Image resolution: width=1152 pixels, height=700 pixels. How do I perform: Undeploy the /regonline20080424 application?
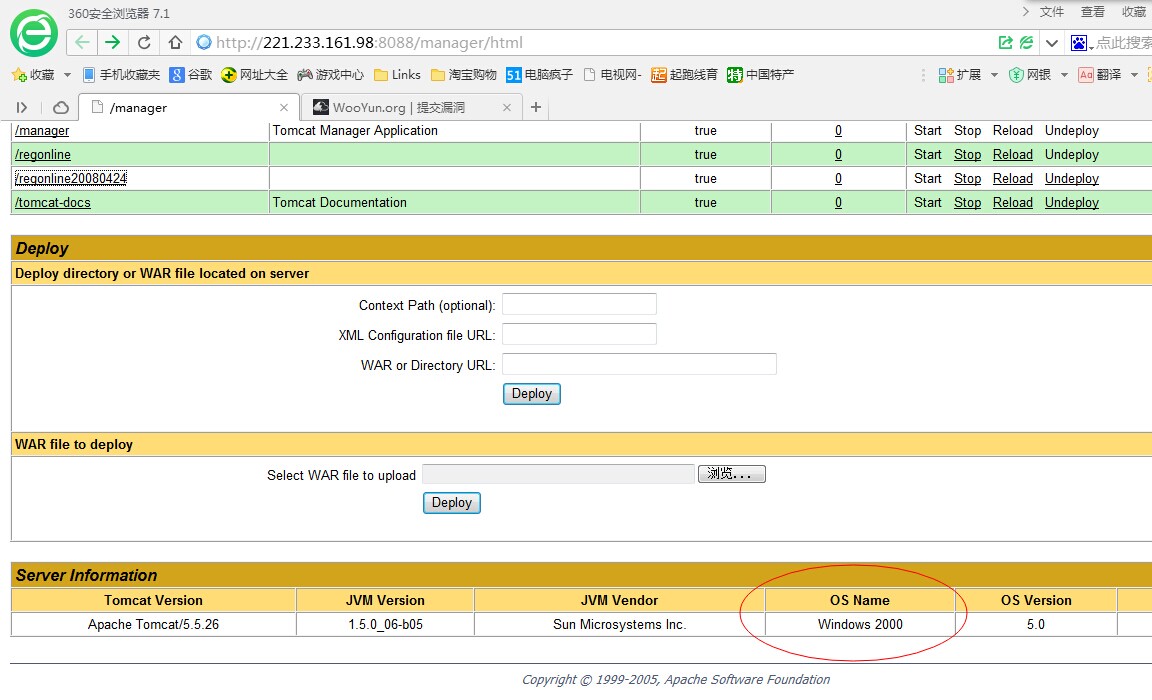coord(1072,178)
